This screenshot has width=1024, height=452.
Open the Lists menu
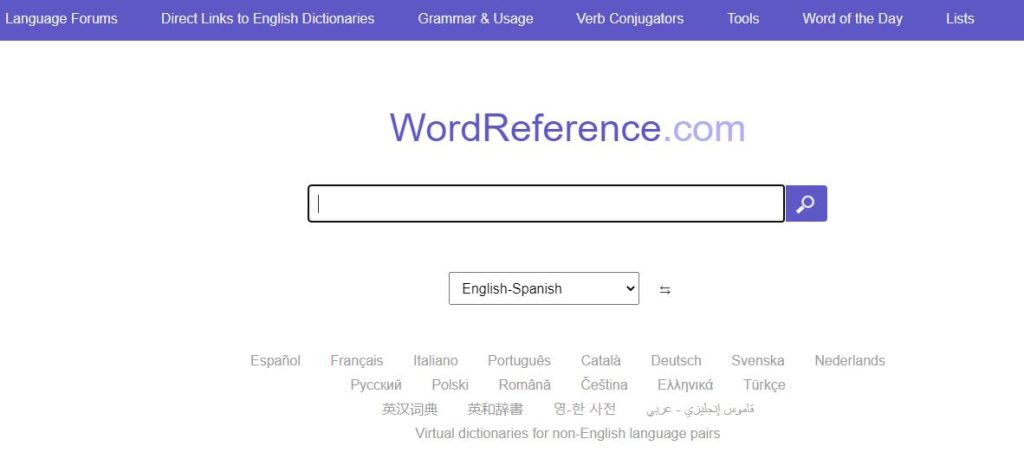[x=960, y=18]
